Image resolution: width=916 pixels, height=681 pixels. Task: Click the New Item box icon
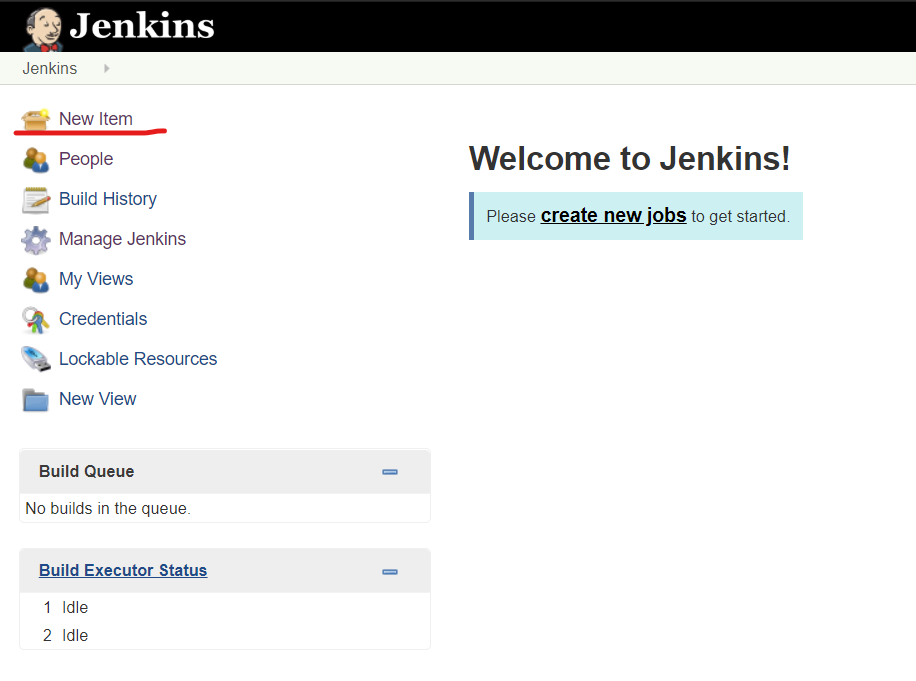point(36,119)
